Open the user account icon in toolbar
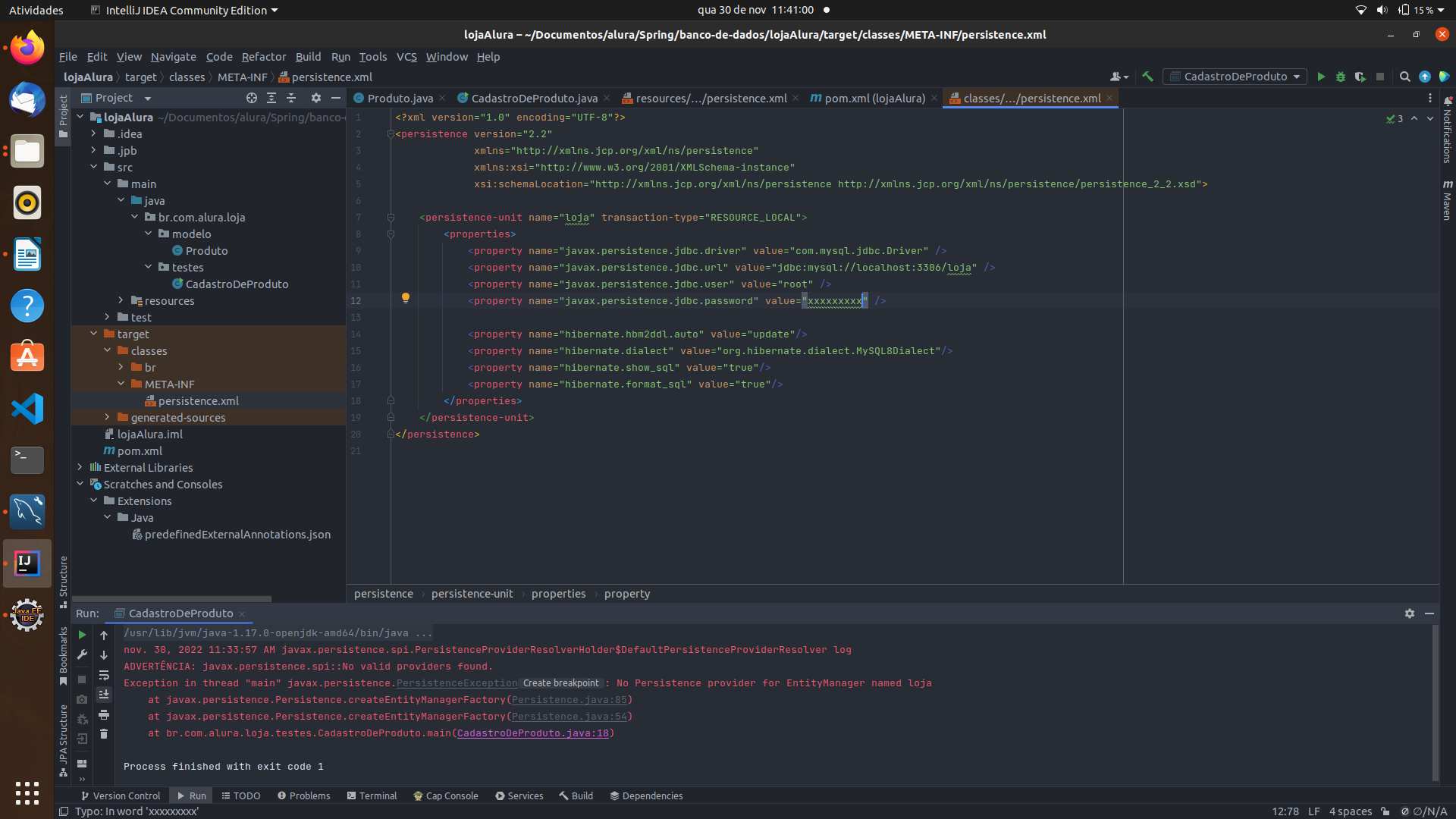The width and height of the screenshot is (1456, 819). pyautogui.click(x=1119, y=77)
